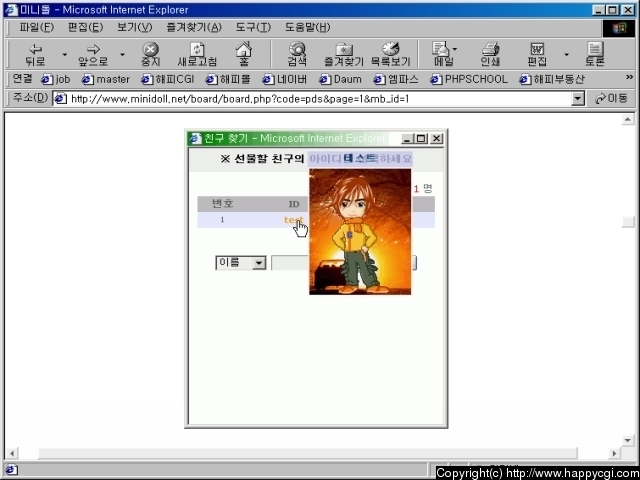Click the Discuss (토론) toolbar icon

(595, 55)
